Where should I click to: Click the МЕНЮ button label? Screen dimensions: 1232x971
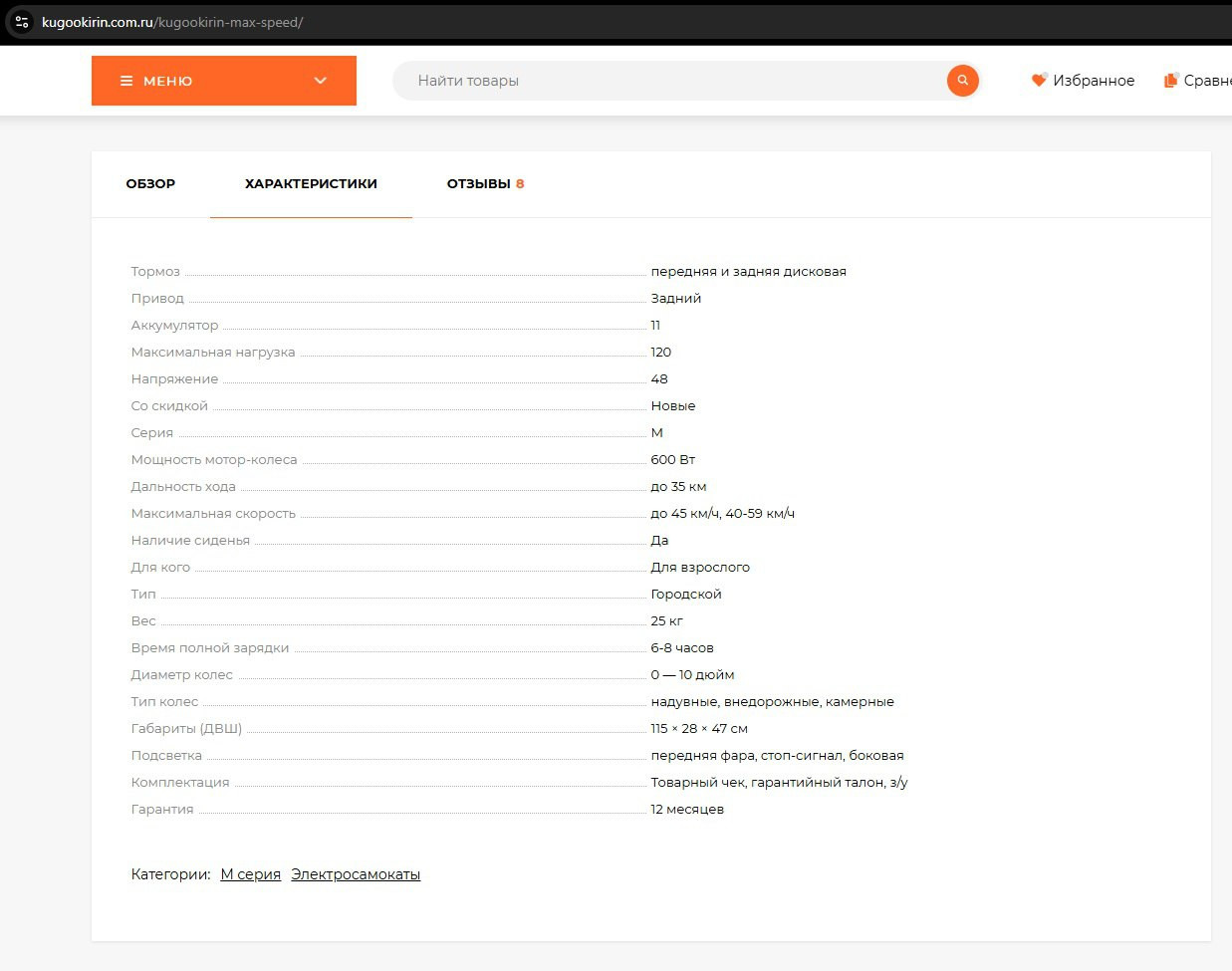point(167,81)
